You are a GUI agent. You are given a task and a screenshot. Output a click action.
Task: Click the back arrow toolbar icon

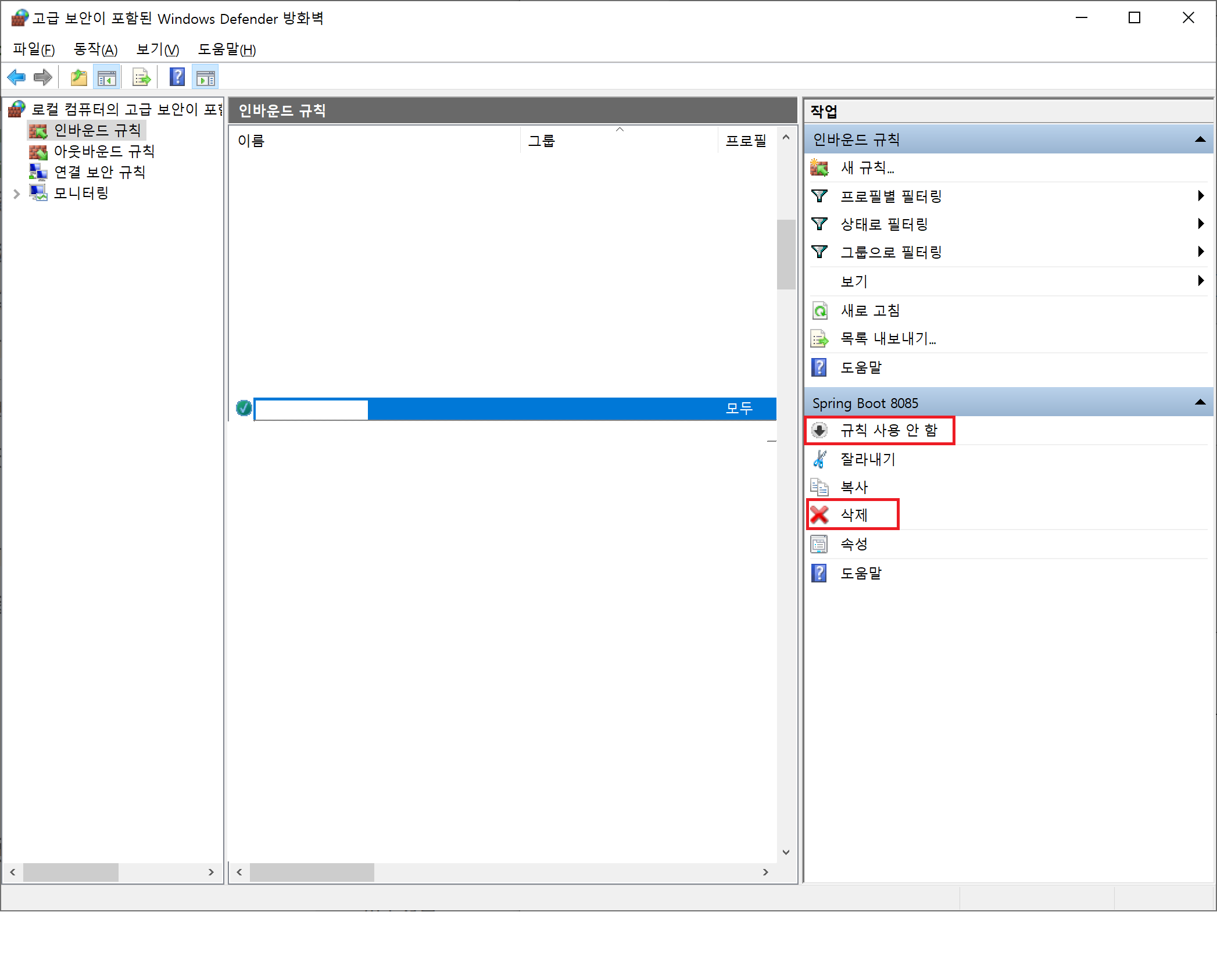(16, 77)
